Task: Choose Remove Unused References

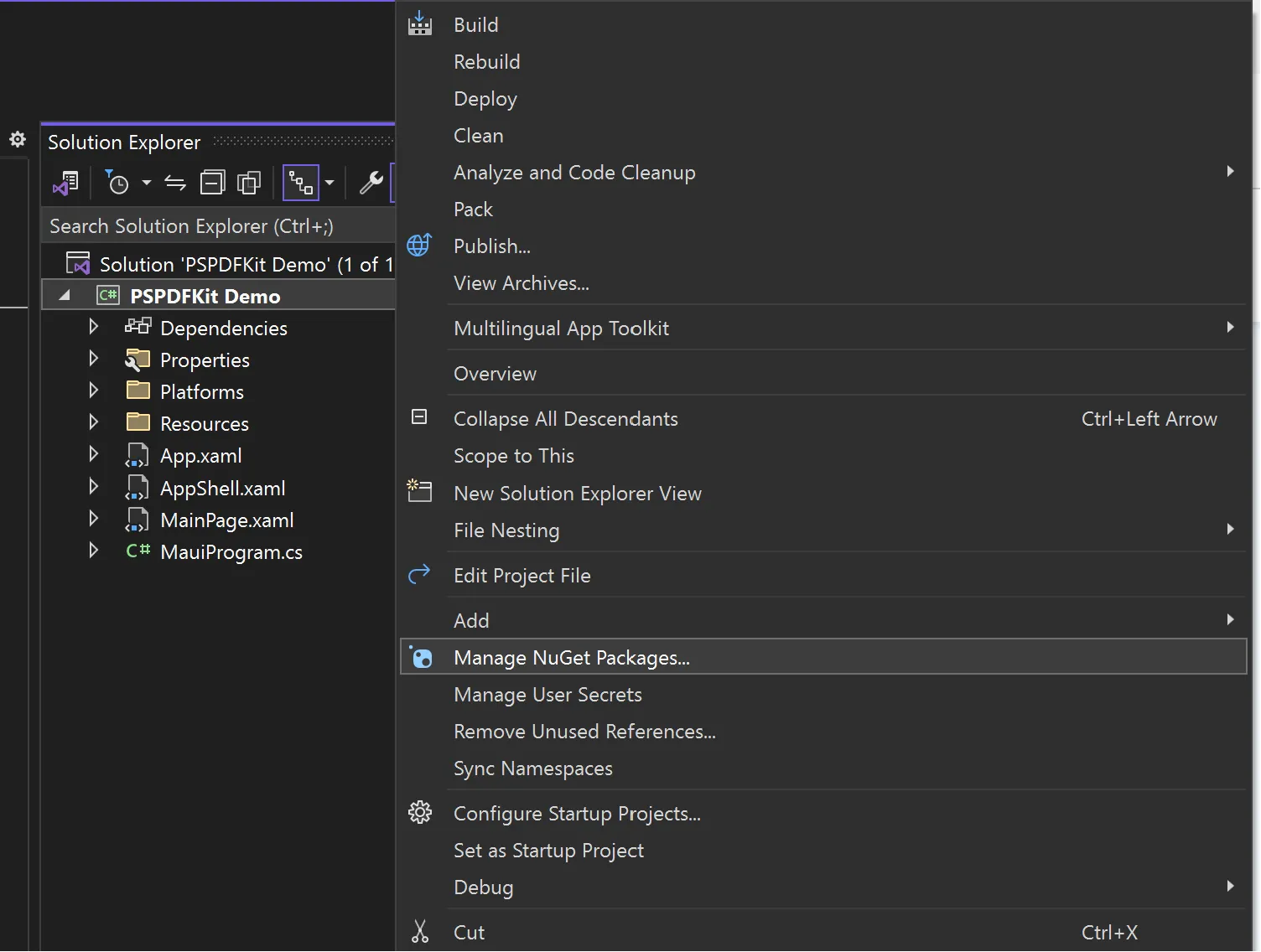Action: [584, 731]
